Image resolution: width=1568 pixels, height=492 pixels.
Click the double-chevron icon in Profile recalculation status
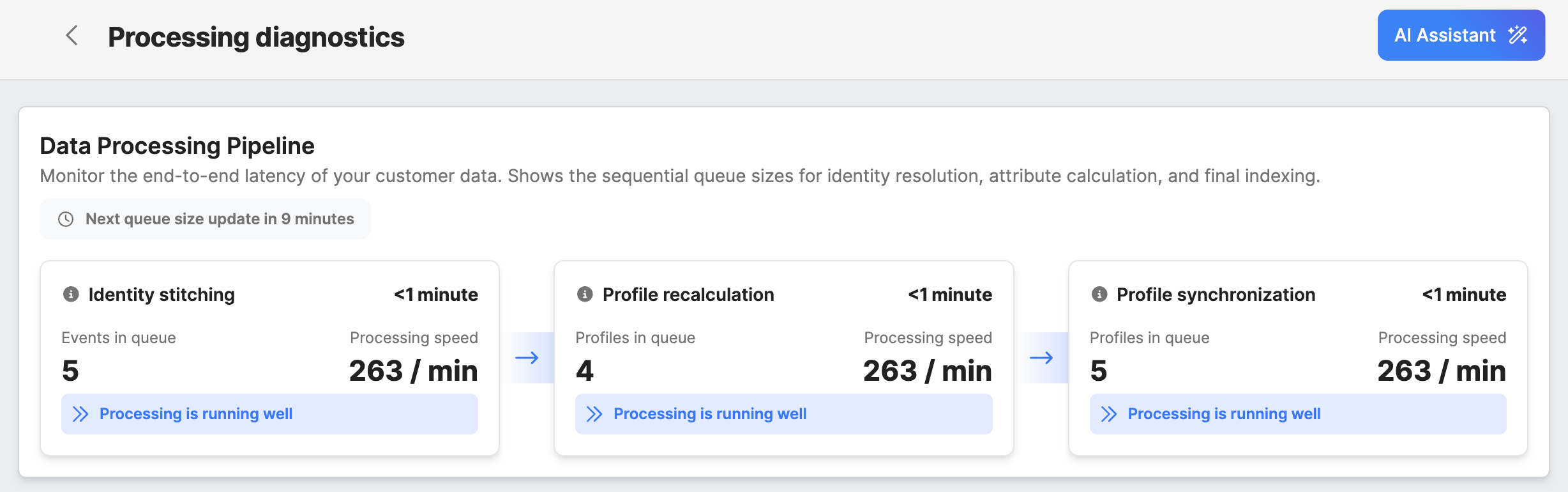click(594, 414)
